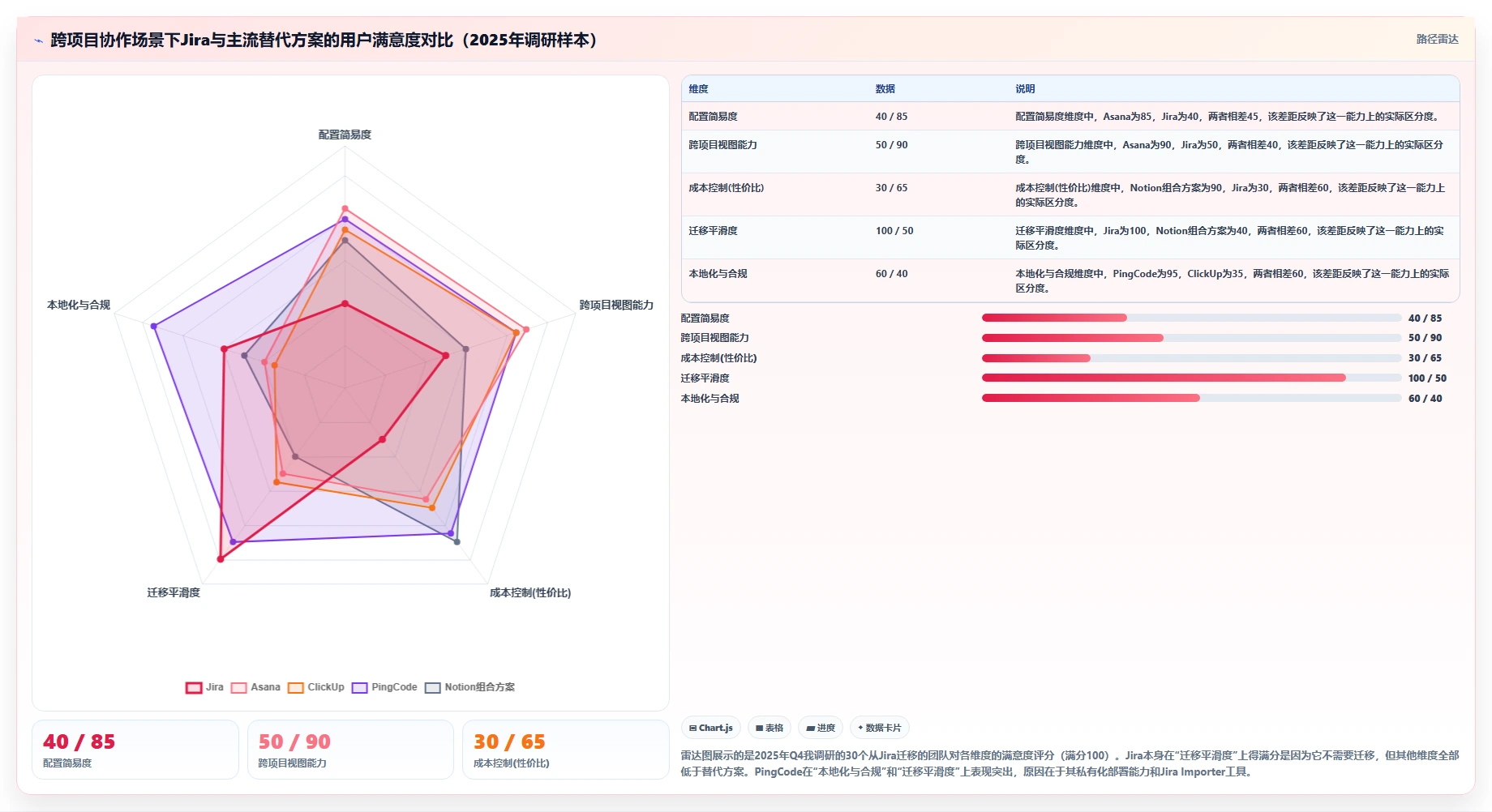Select the 本地化与合规 progress bar

[1191, 398]
